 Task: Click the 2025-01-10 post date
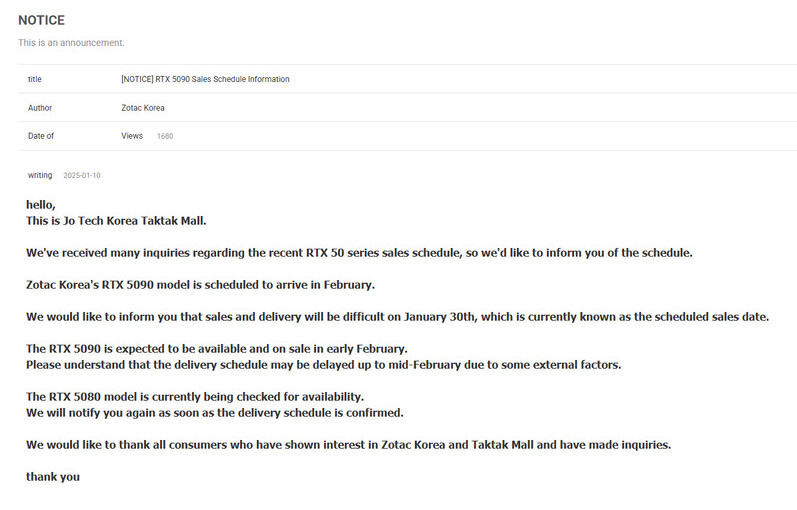(82, 175)
